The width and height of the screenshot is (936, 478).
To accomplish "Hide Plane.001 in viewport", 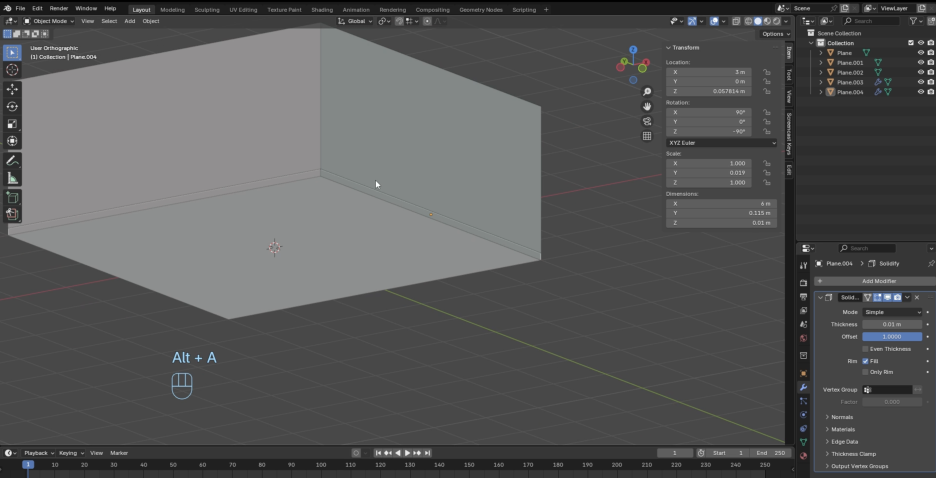I will pyautogui.click(x=920, y=63).
